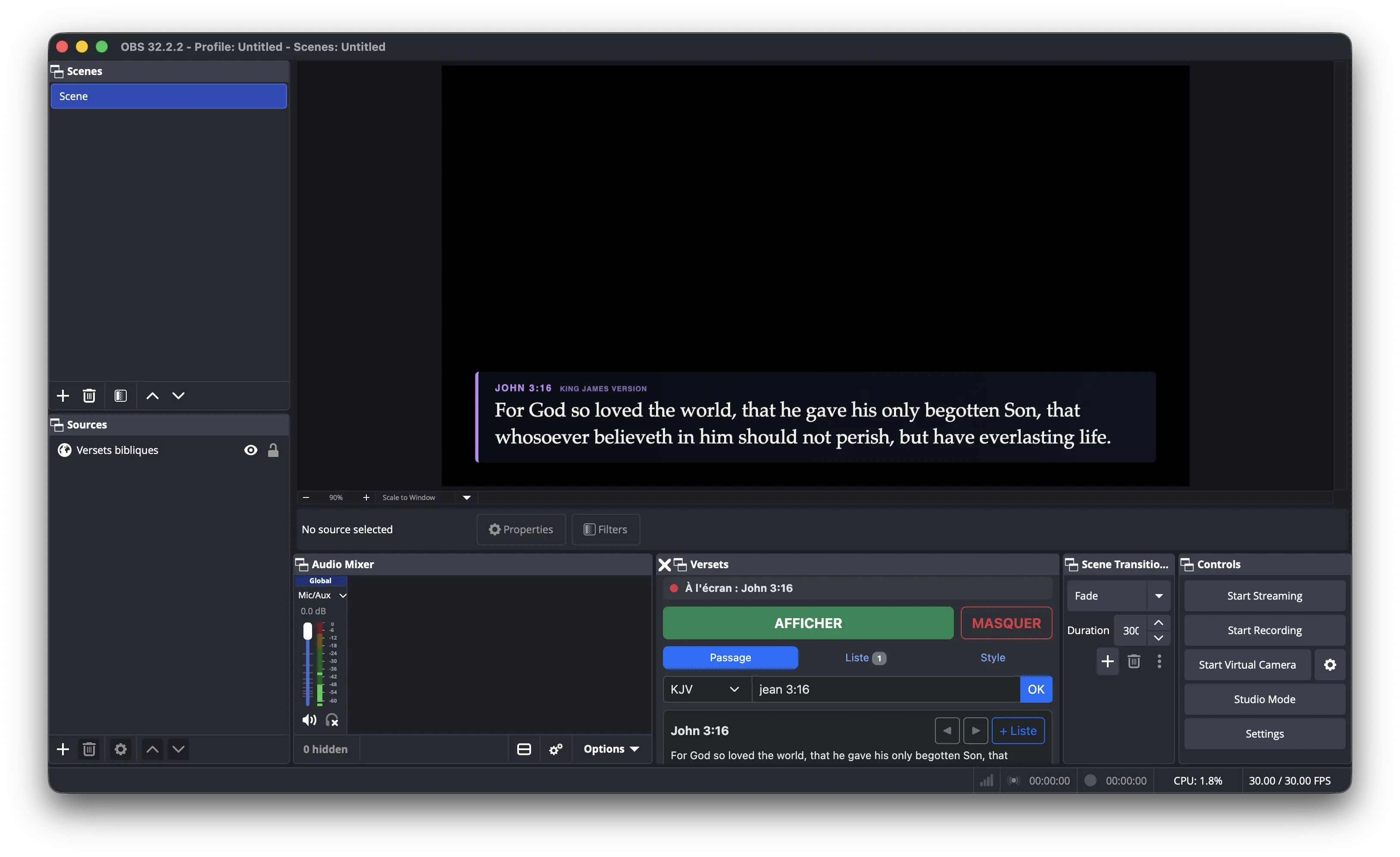This screenshot has width=1400, height=857.
Task: Open the virtual camera settings gear
Action: (x=1330, y=665)
